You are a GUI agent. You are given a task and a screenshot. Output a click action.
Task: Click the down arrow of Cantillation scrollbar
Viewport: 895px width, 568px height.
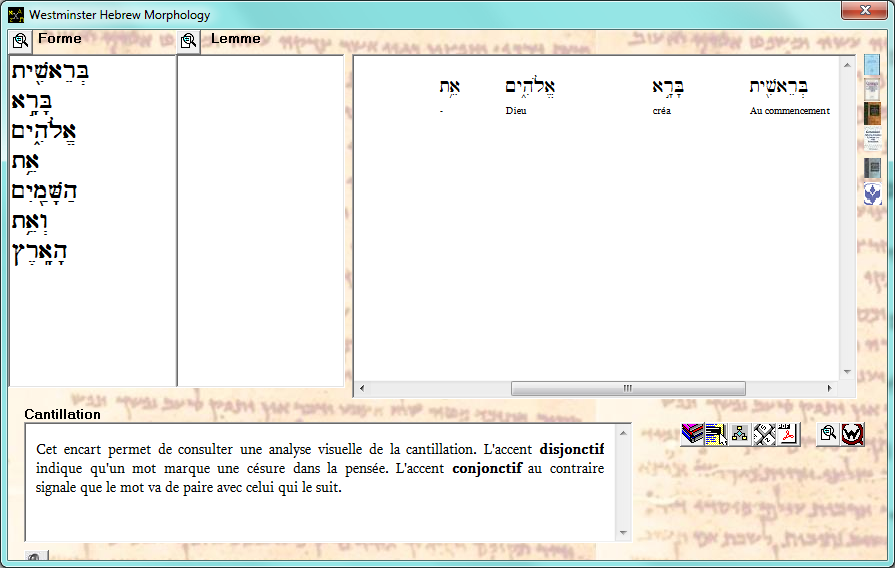[x=623, y=533]
